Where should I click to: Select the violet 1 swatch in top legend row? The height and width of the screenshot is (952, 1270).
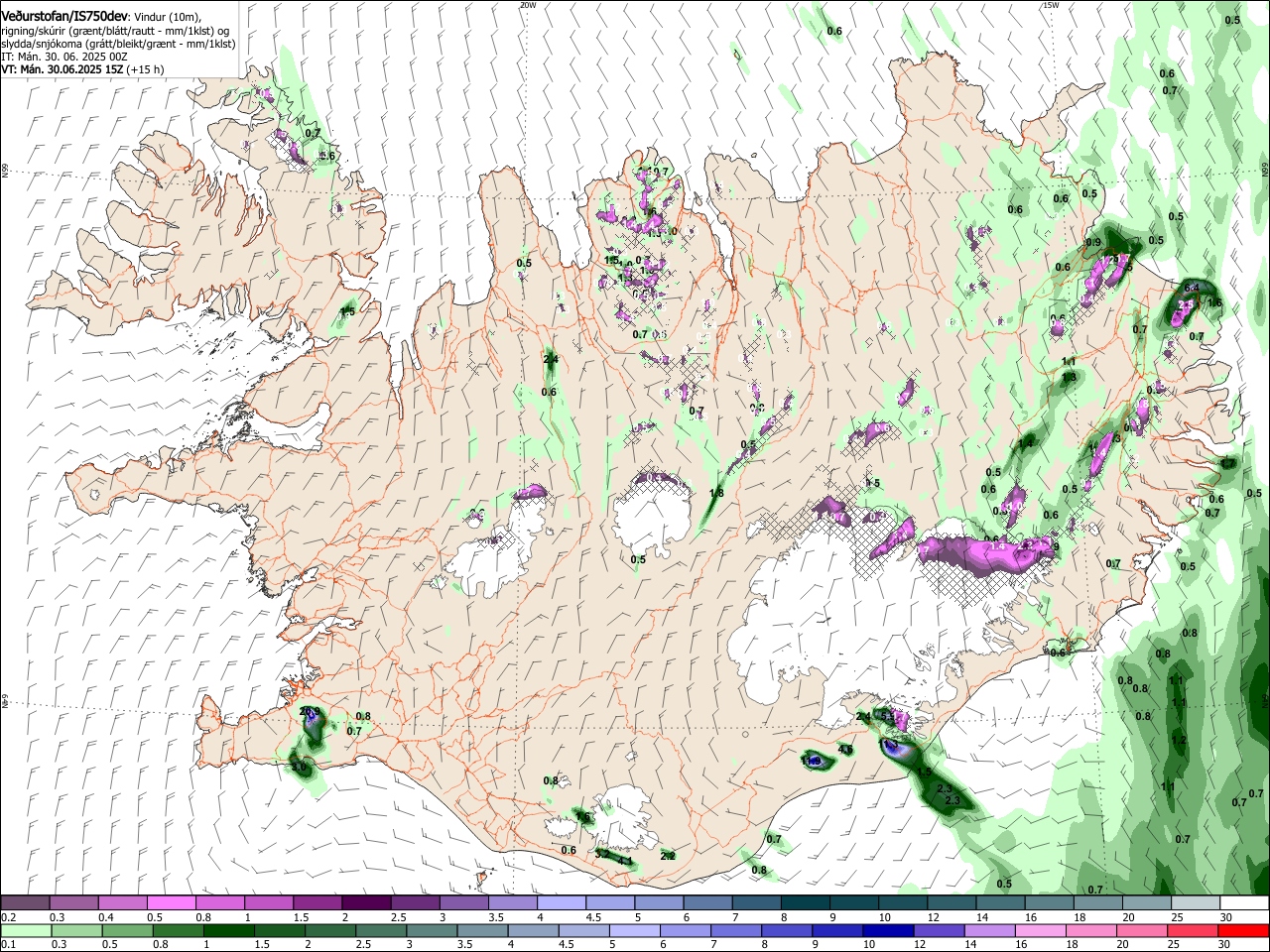point(268,903)
